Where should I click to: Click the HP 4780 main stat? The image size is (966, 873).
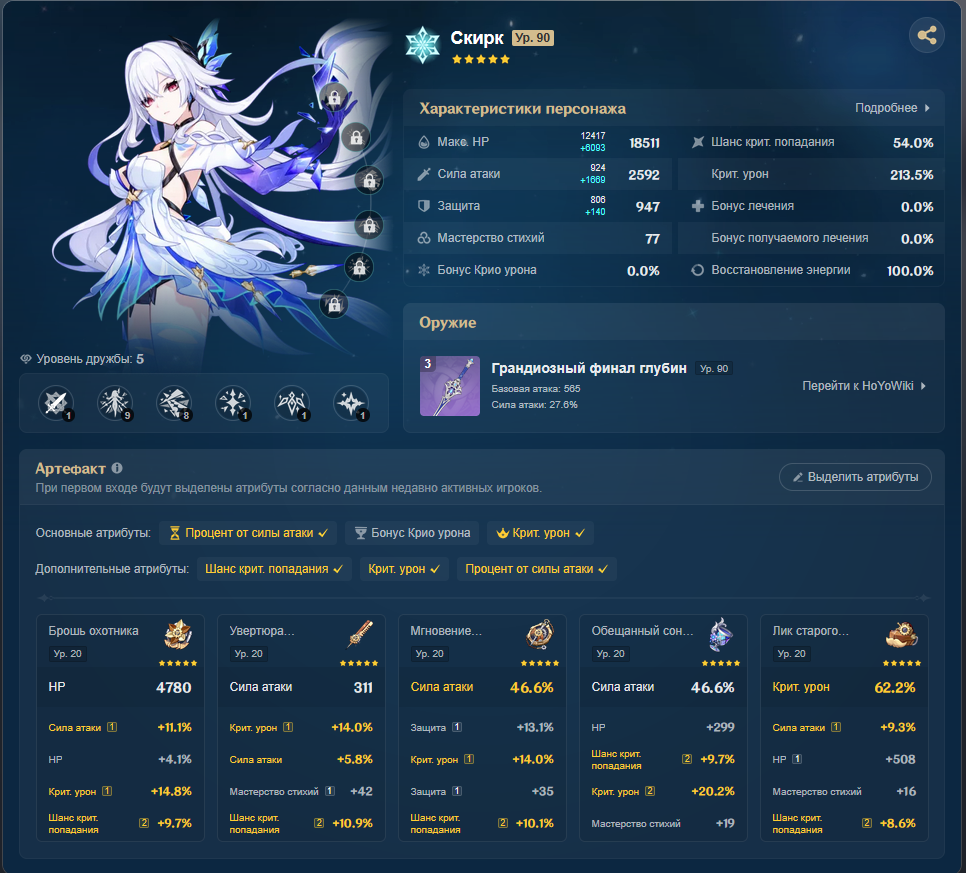click(x=120, y=687)
